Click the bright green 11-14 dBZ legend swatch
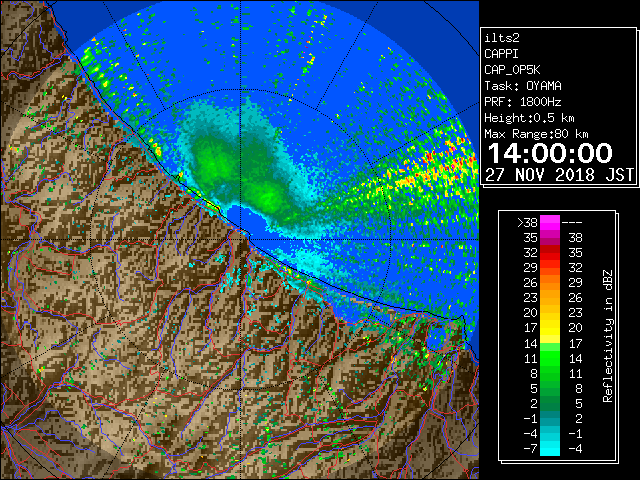This screenshot has width=640, height=480. (x=550, y=358)
